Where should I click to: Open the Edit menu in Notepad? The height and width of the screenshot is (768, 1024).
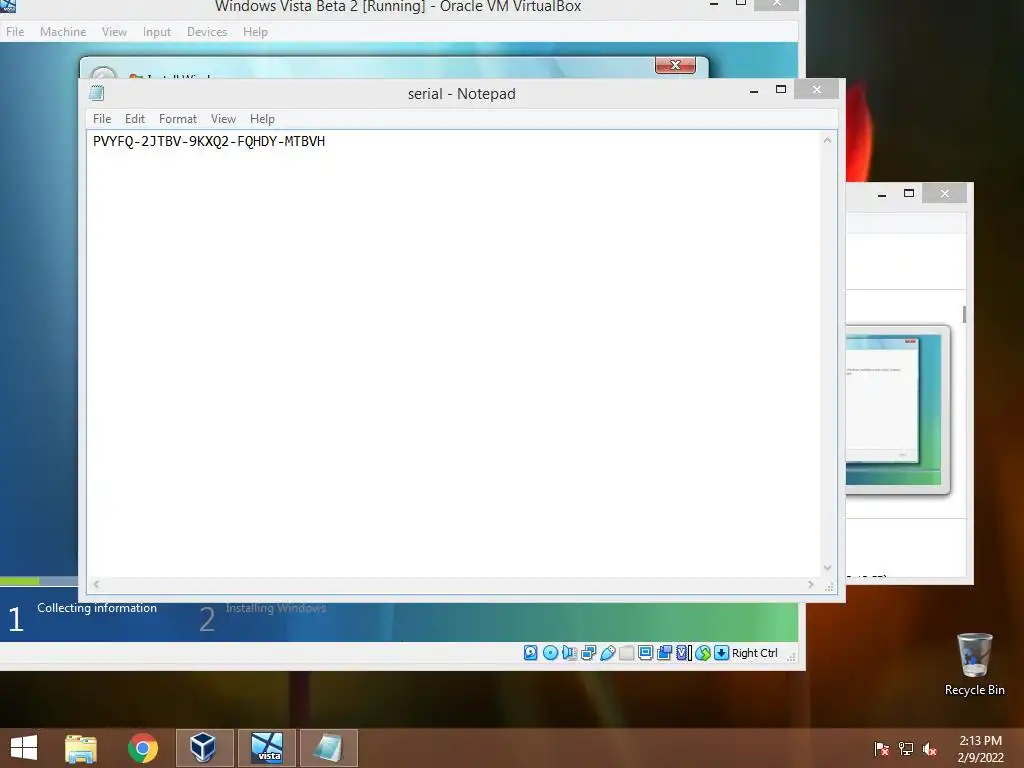[135, 119]
